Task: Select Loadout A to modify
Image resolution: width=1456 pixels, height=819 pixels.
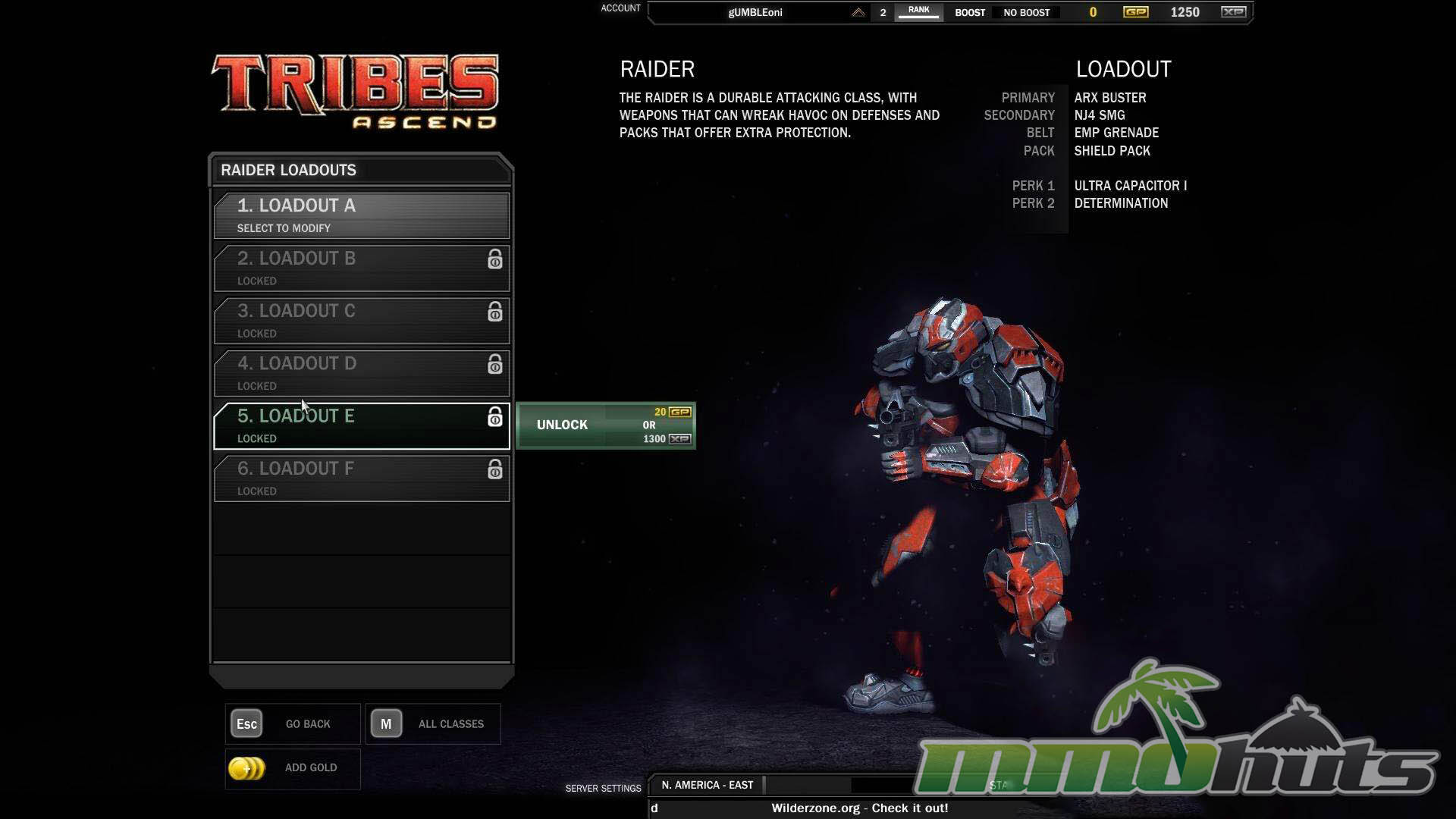Action: 361,215
